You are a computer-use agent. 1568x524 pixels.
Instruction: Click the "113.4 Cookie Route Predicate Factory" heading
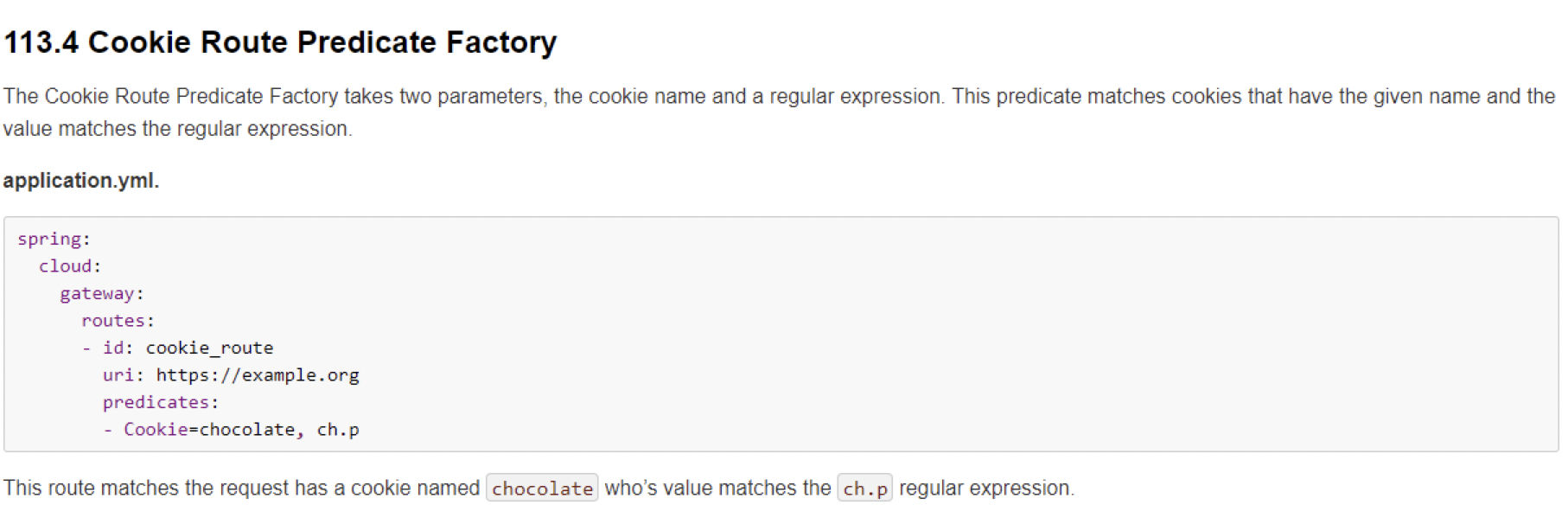(x=280, y=42)
